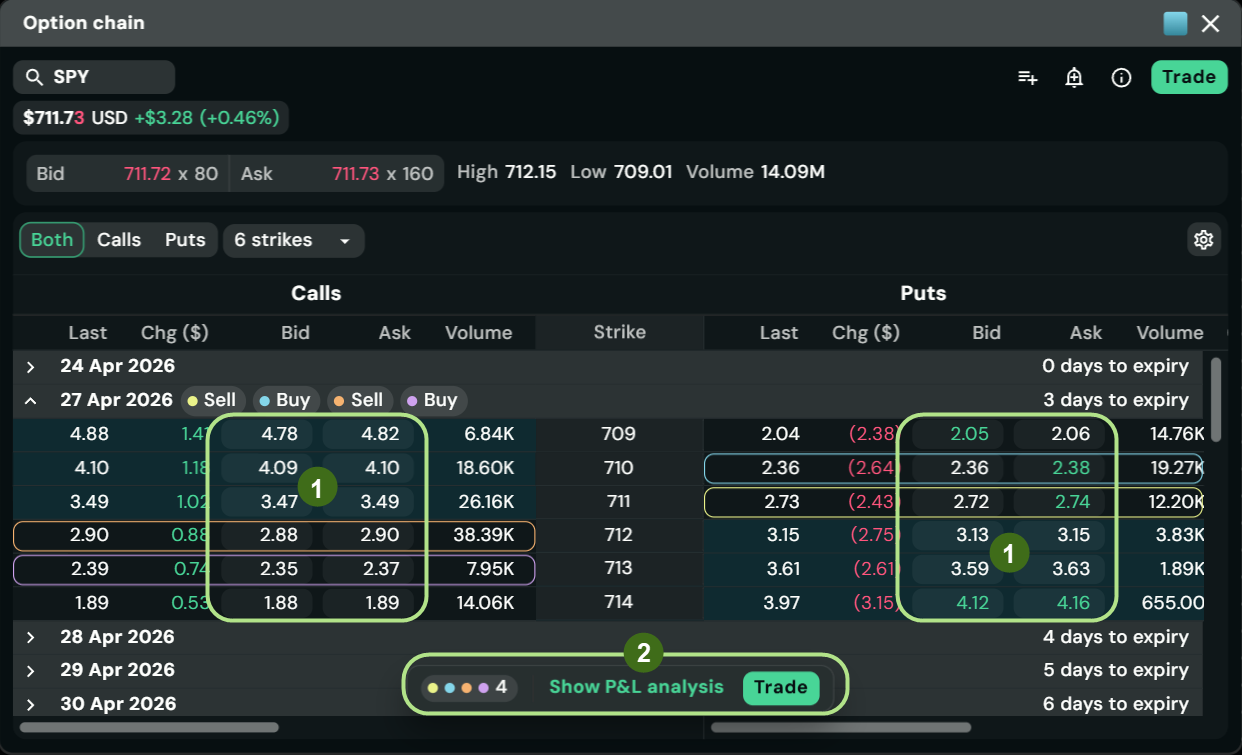Click the add to watchlist icon
1242x755 pixels.
pos(1027,77)
